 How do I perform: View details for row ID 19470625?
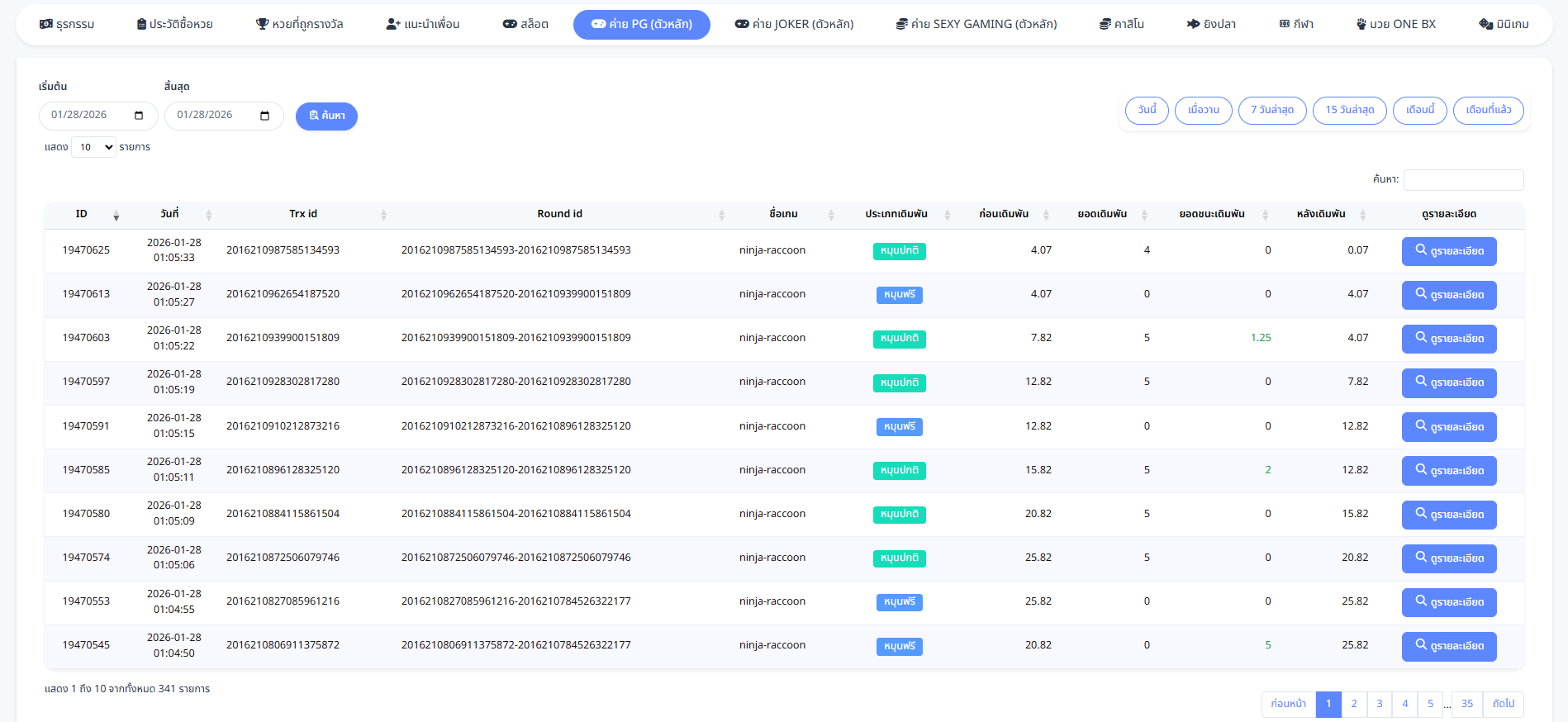pos(1448,251)
